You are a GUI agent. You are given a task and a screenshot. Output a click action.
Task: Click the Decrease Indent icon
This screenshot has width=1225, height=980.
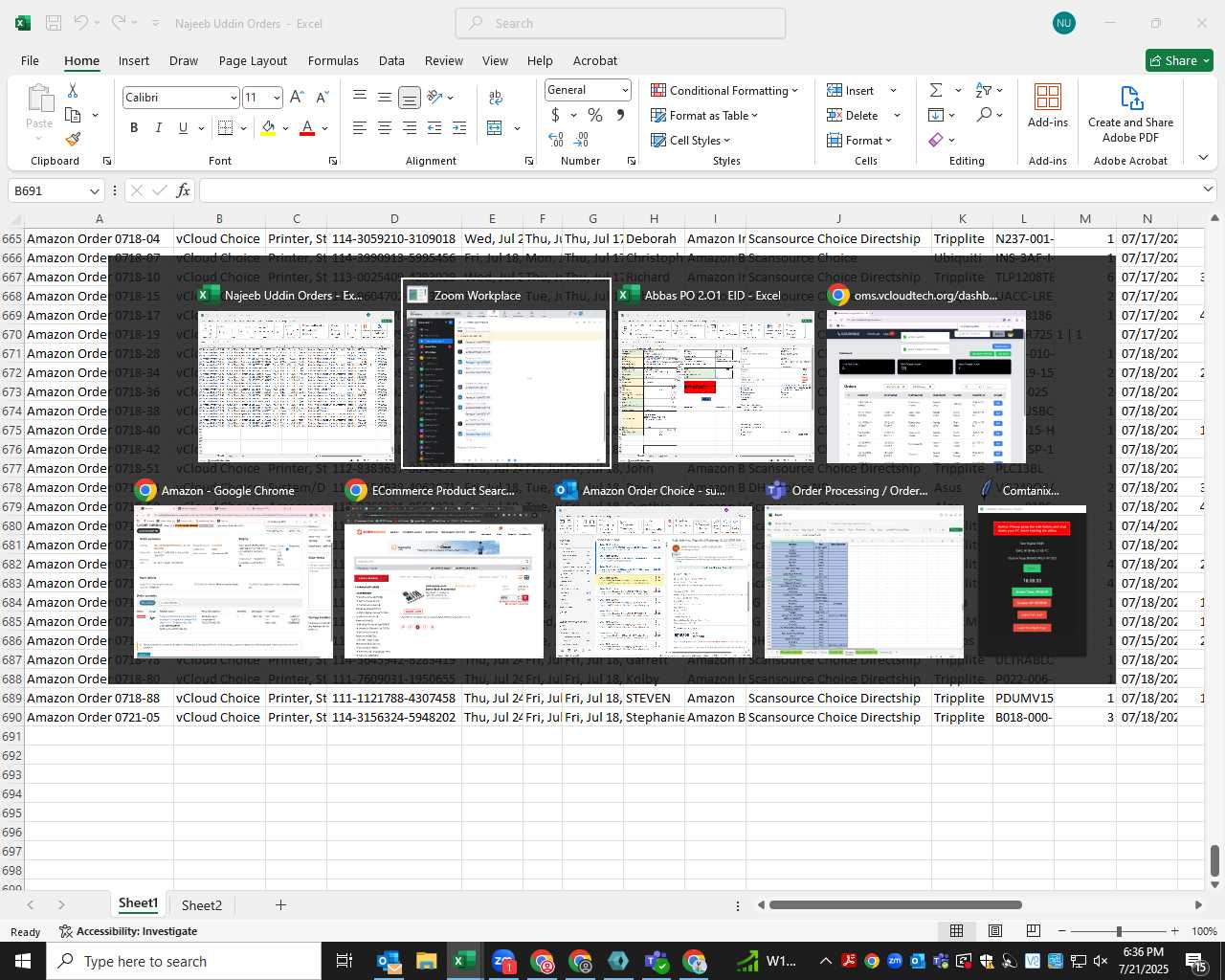click(434, 128)
